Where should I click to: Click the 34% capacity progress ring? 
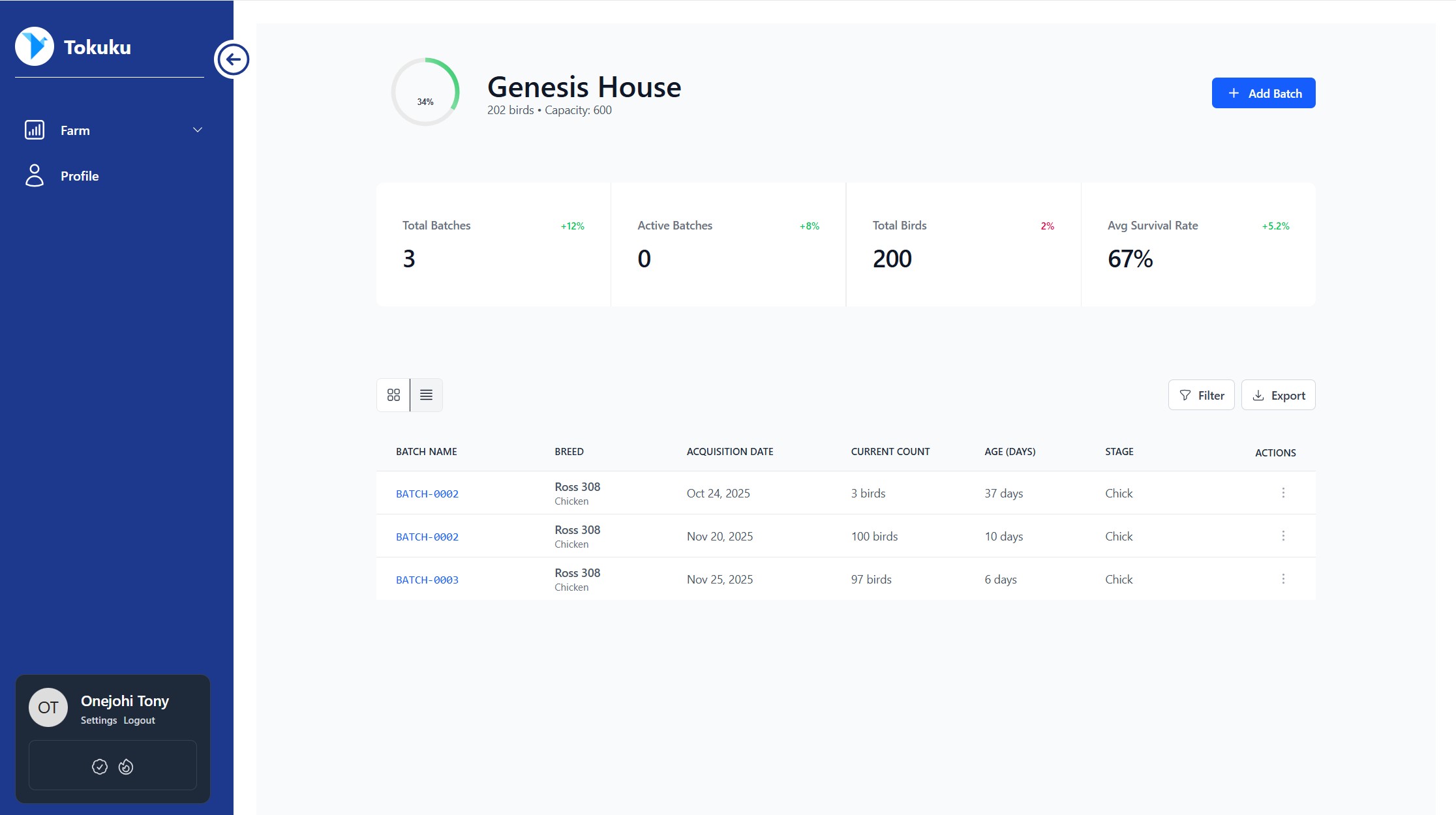(x=425, y=92)
